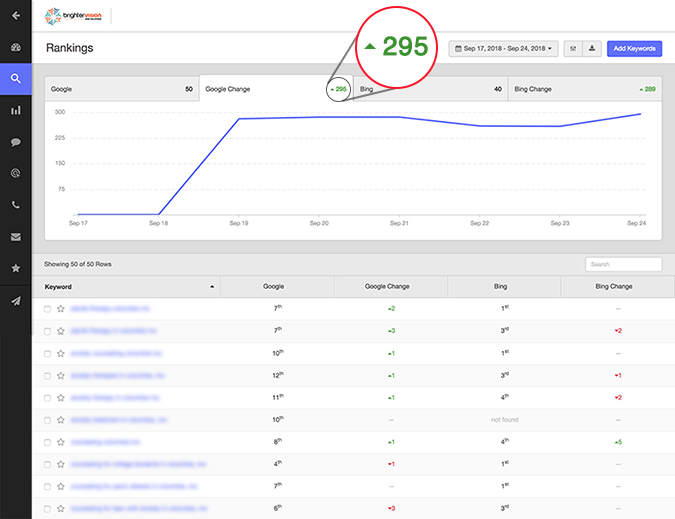Open the keyword link ranked 11th on Google
The width and height of the screenshot is (675, 519).
point(115,398)
